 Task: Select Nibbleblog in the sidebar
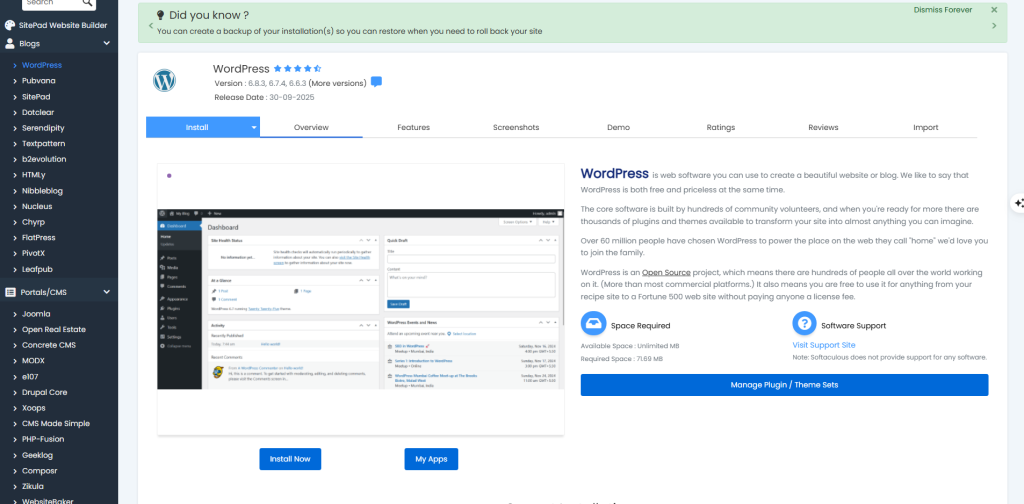pyautogui.click(x=42, y=191)
